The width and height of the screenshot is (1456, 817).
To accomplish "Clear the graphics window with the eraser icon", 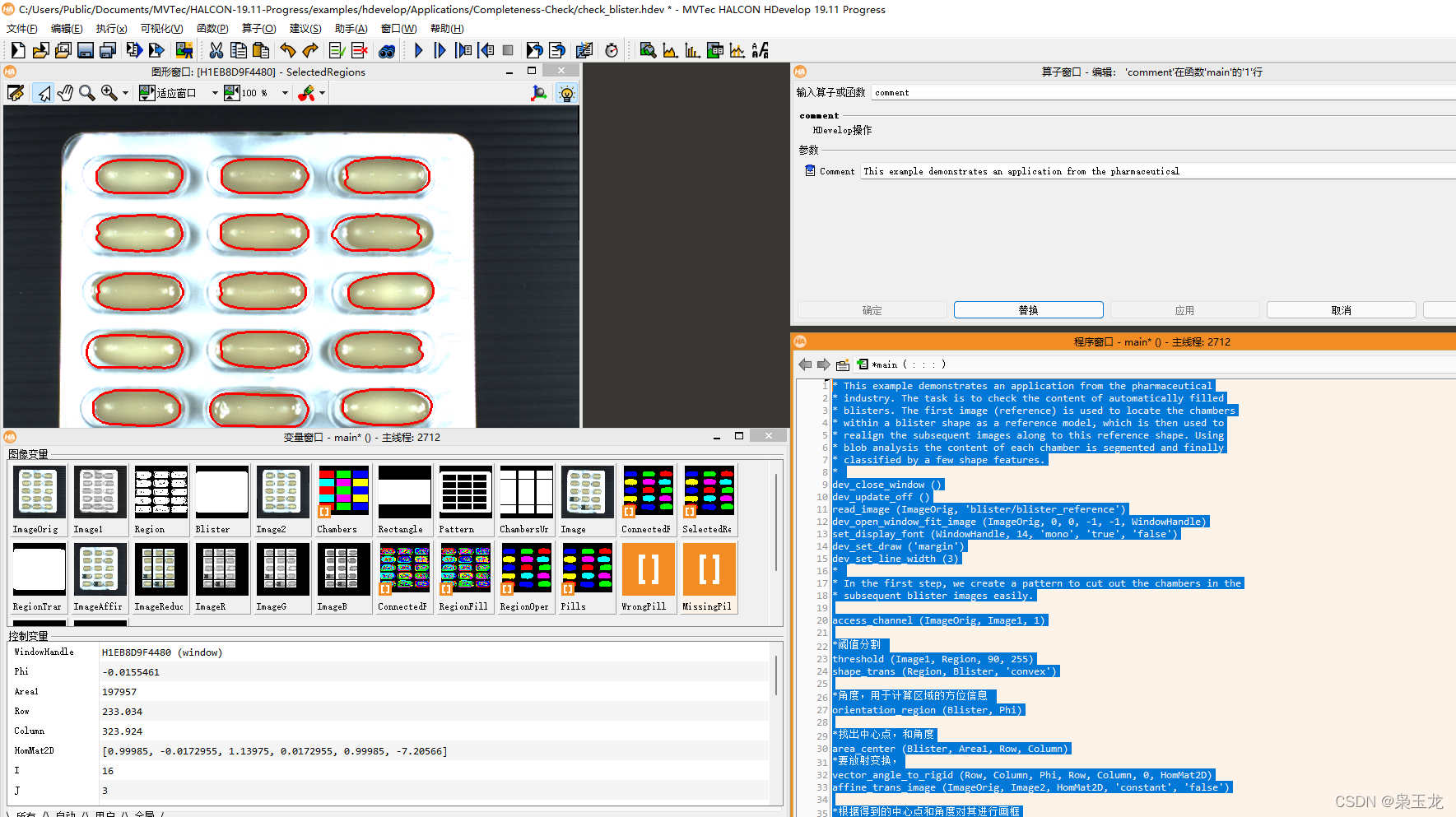I will (16, 93).
